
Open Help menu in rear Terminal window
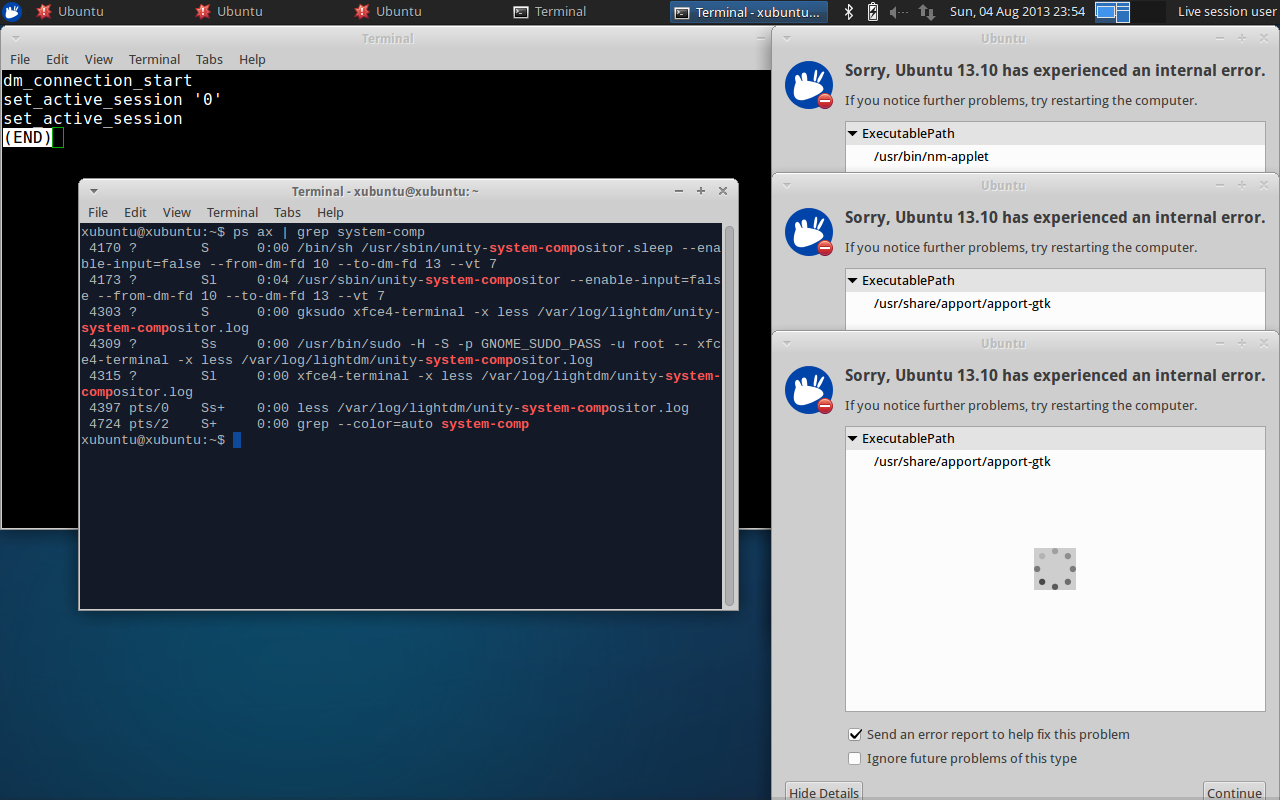[x=252, y=59]
